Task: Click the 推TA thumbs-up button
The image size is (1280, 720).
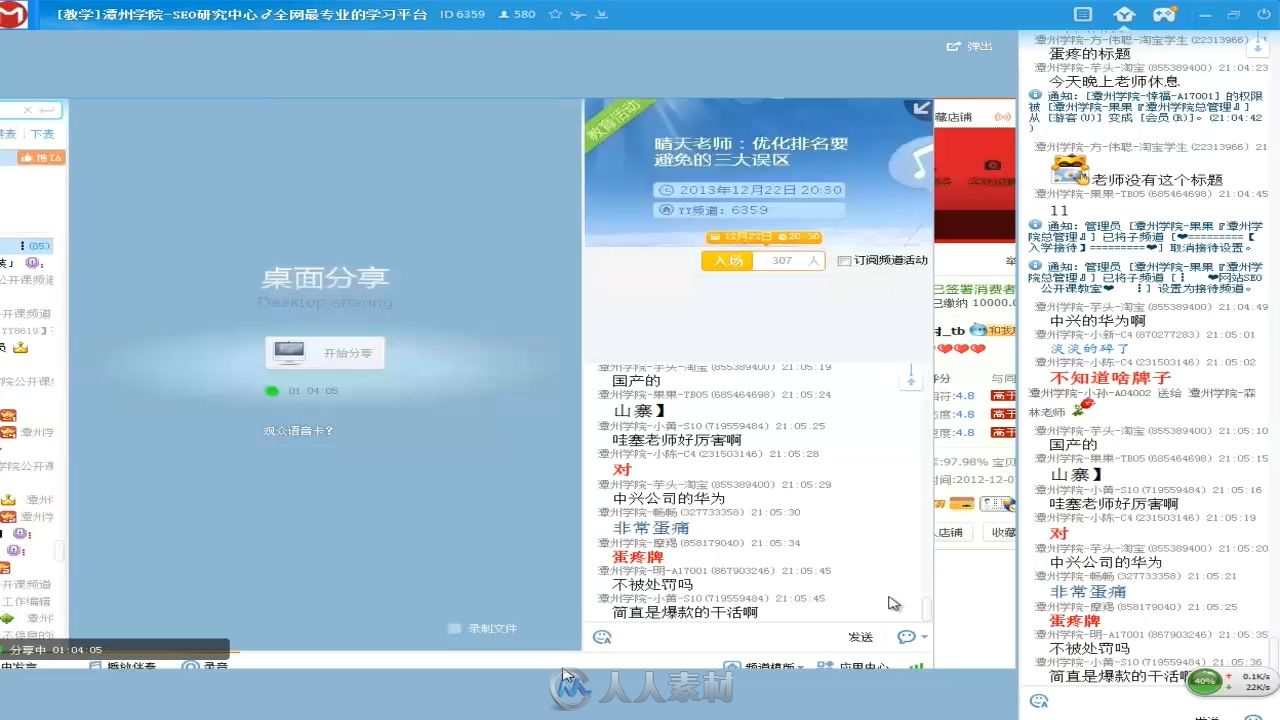Action: [41, 158]
